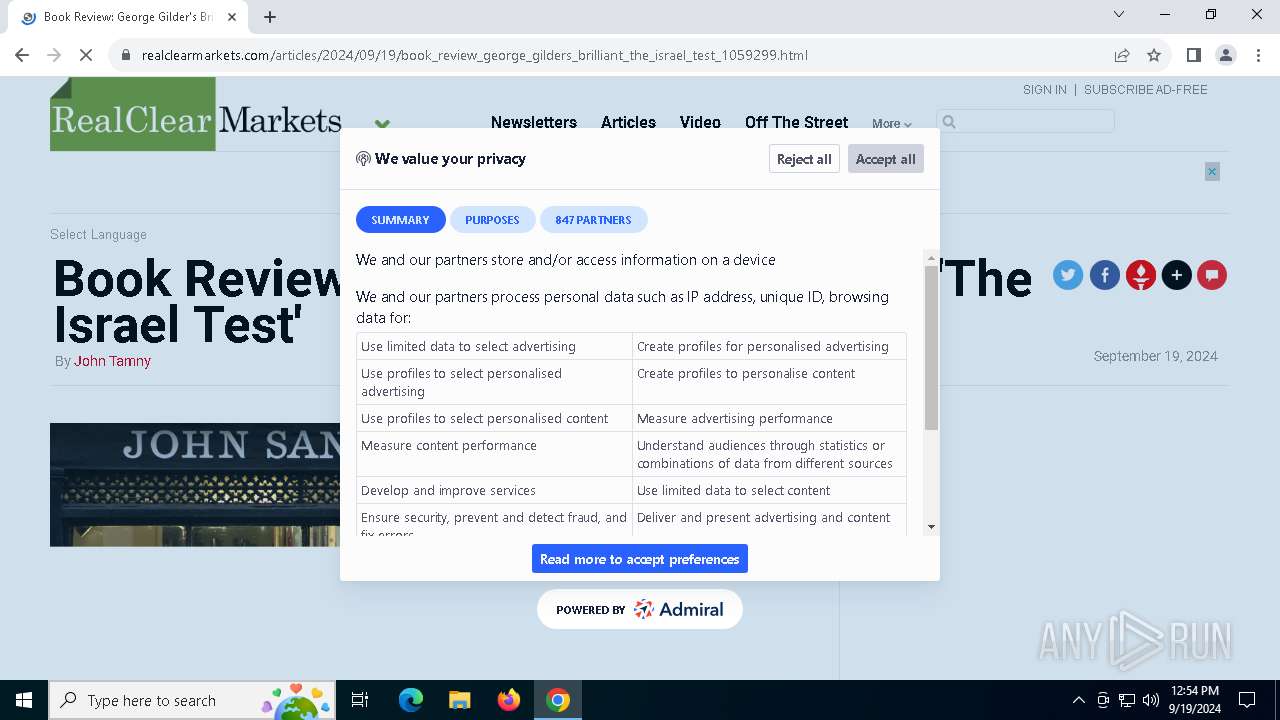Open Chrome profile avatar menu

1225,55
